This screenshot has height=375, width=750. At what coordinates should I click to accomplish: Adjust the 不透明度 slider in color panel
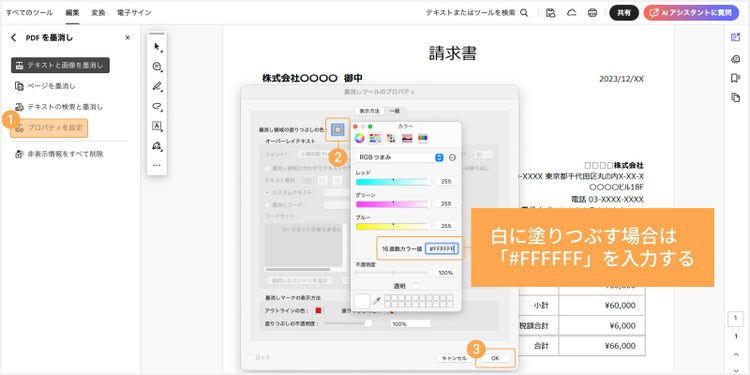point(393,272)
